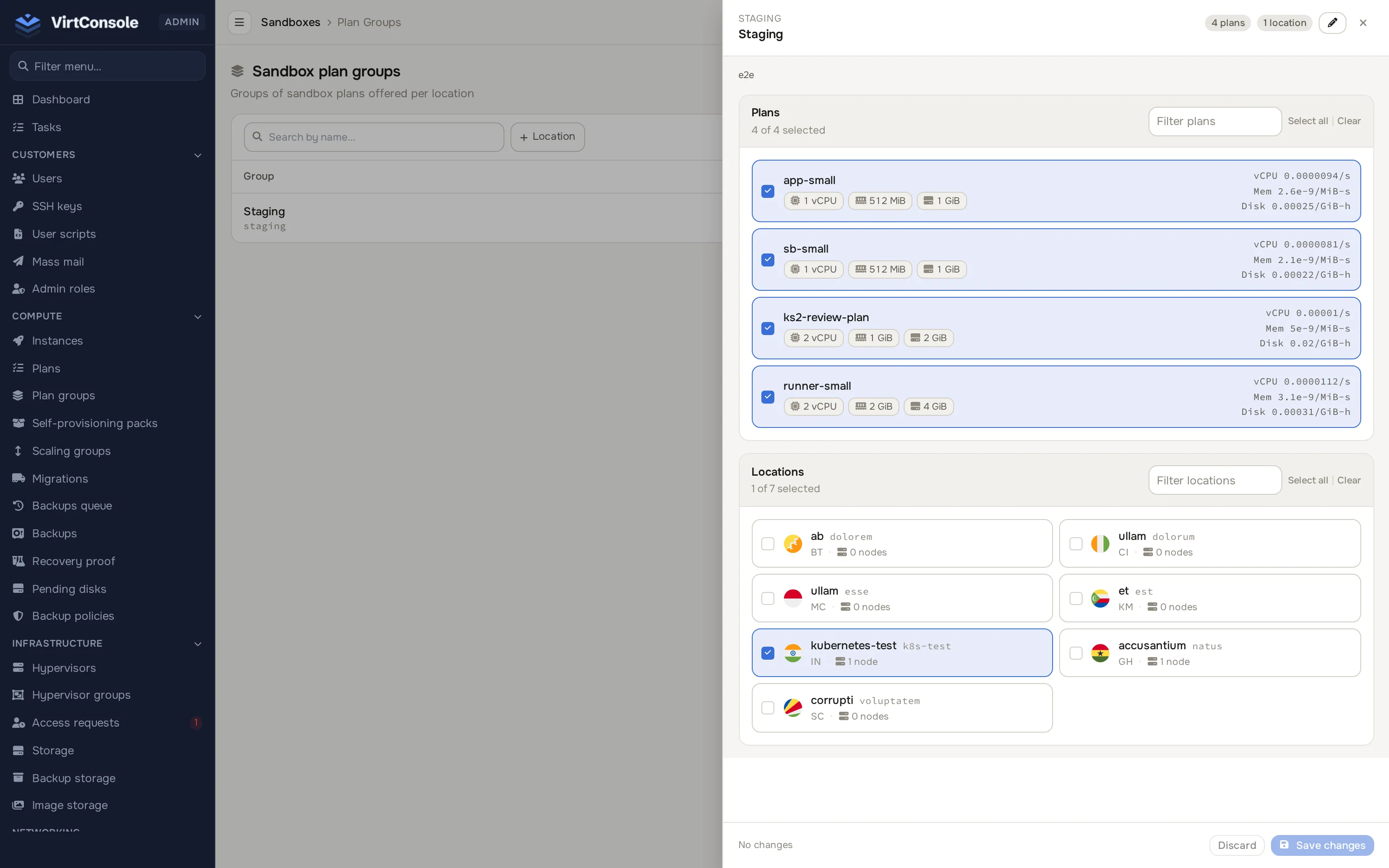Uncheck the app-small plan checkbox
Screen dimensions: 1389x868
[x=767, y=191]
